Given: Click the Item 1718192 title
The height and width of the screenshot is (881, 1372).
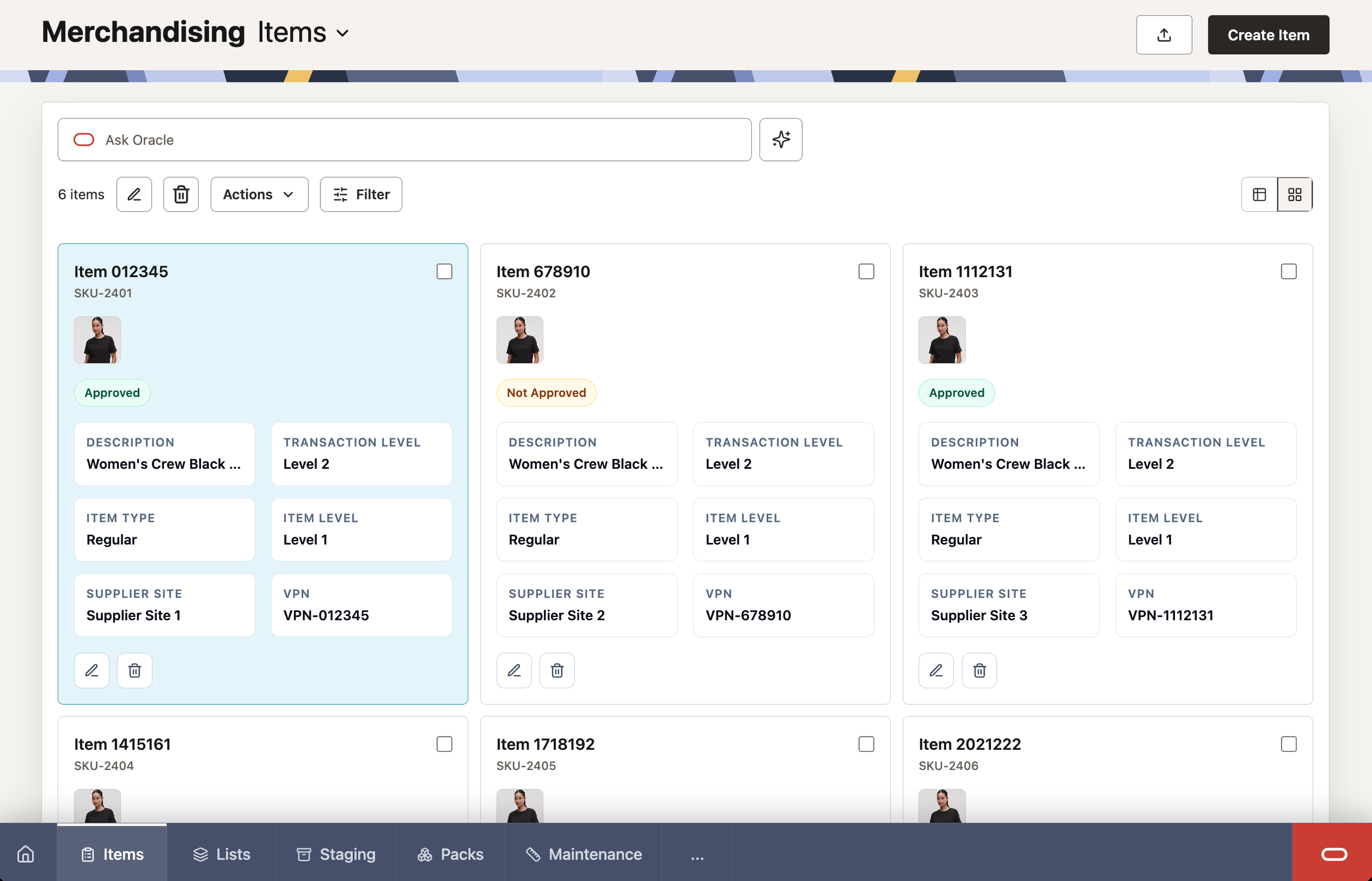Looking at the screenshot, I should [x=545, y=744].
